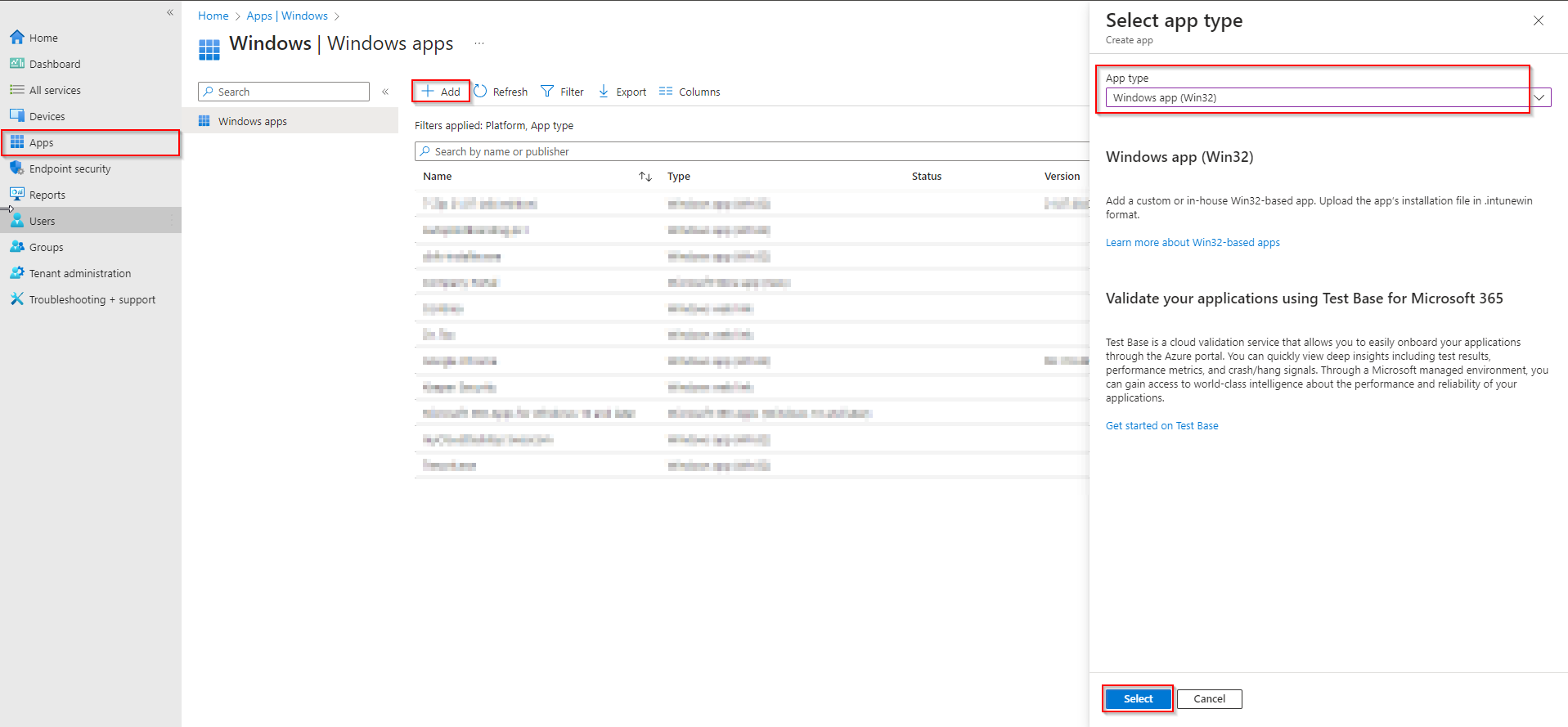
Task: Click the Home breadcrumb link
Action: click(x=213, y=16)
